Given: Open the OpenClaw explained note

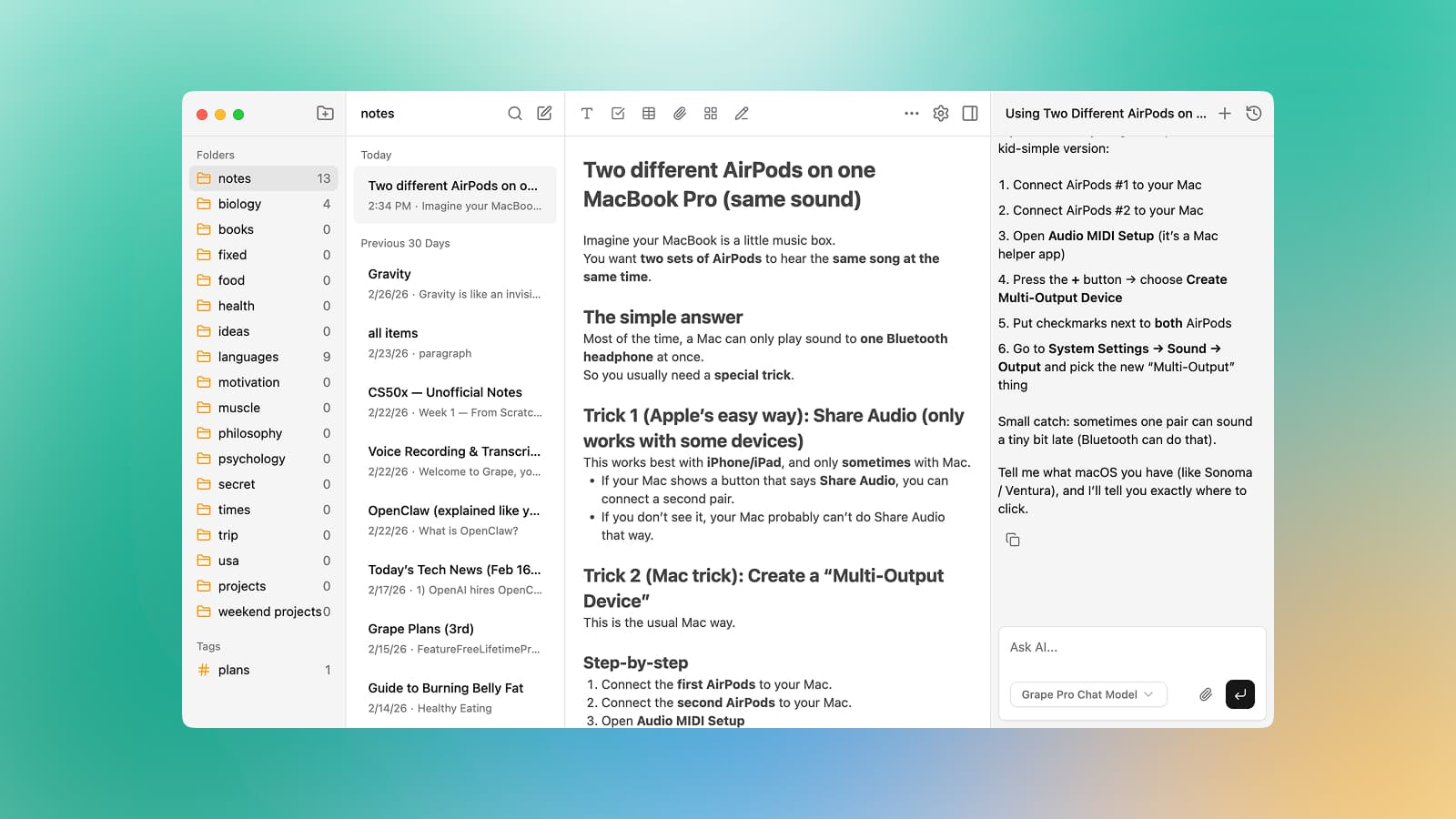Looking at the screenshot, I should click(x=455, y=520).
